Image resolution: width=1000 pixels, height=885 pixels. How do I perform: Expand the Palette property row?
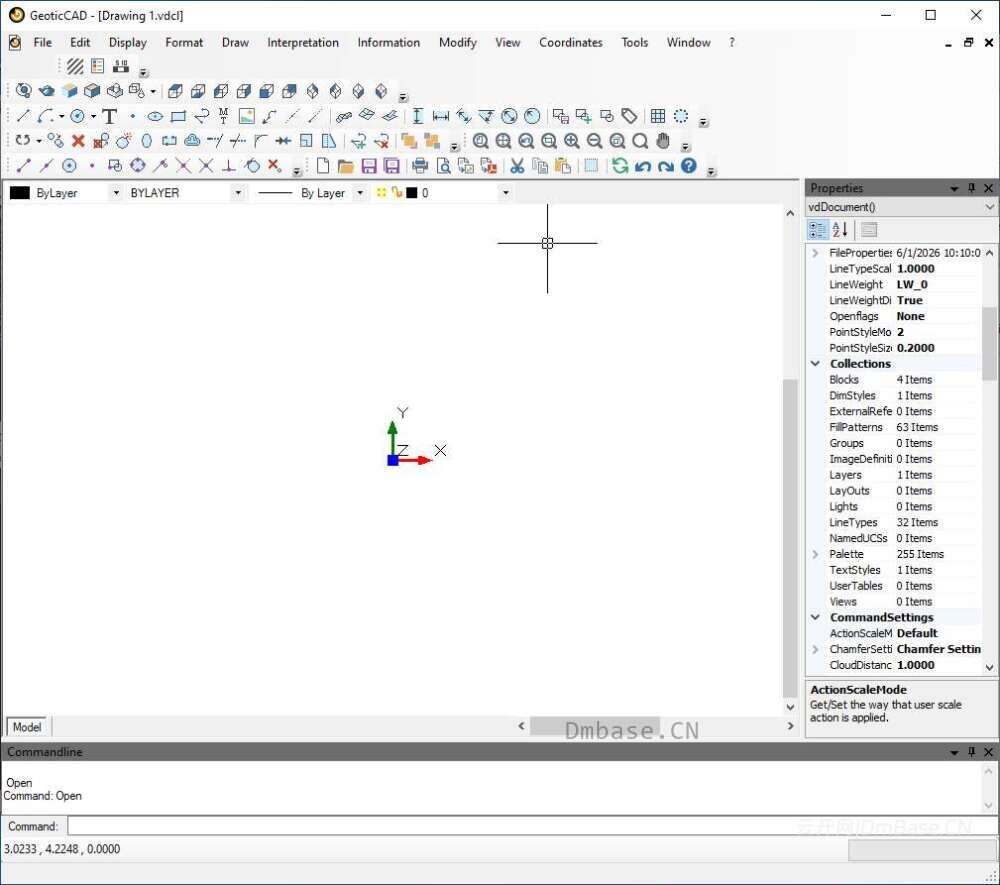pos(815,554)
